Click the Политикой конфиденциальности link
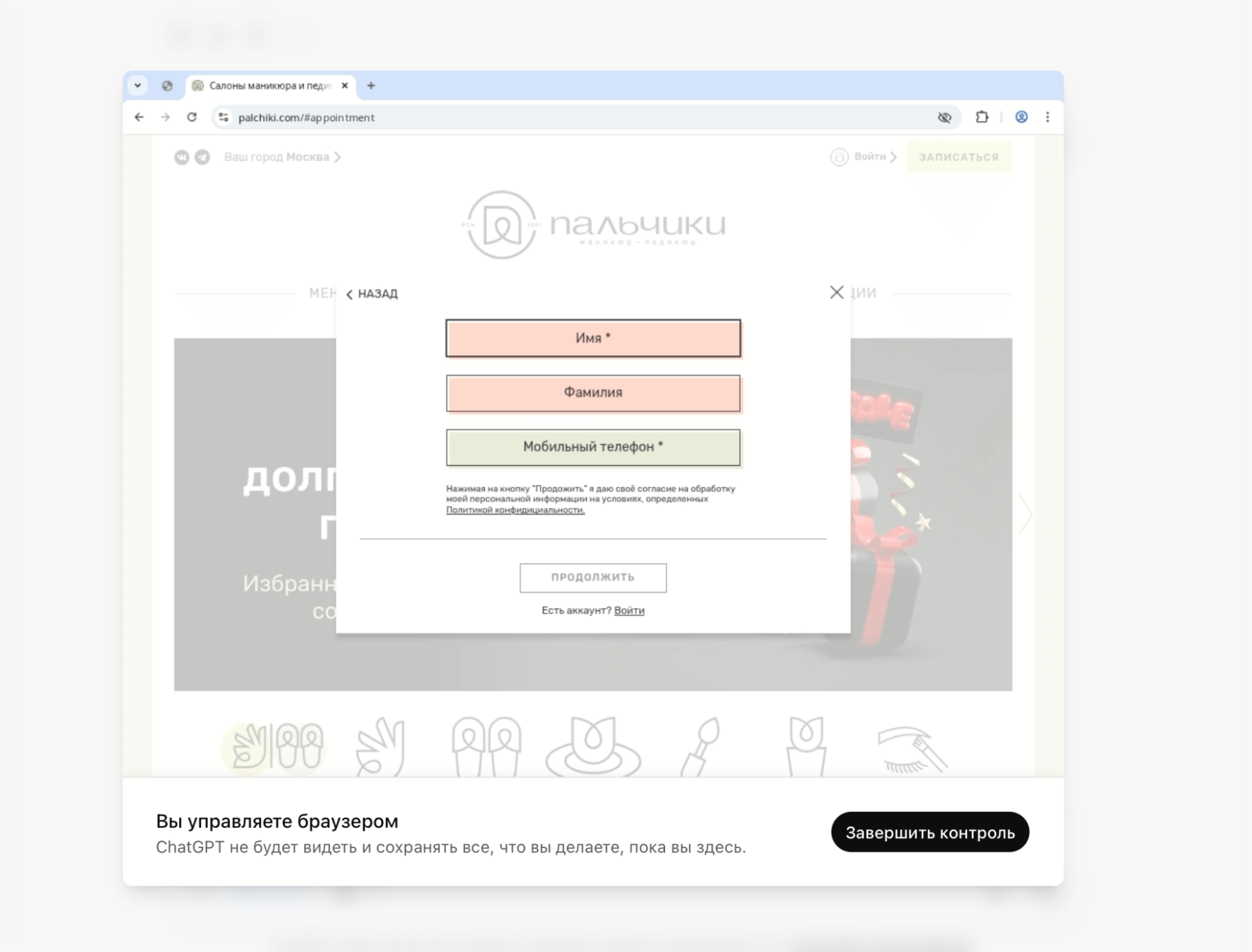 [515, 510]
